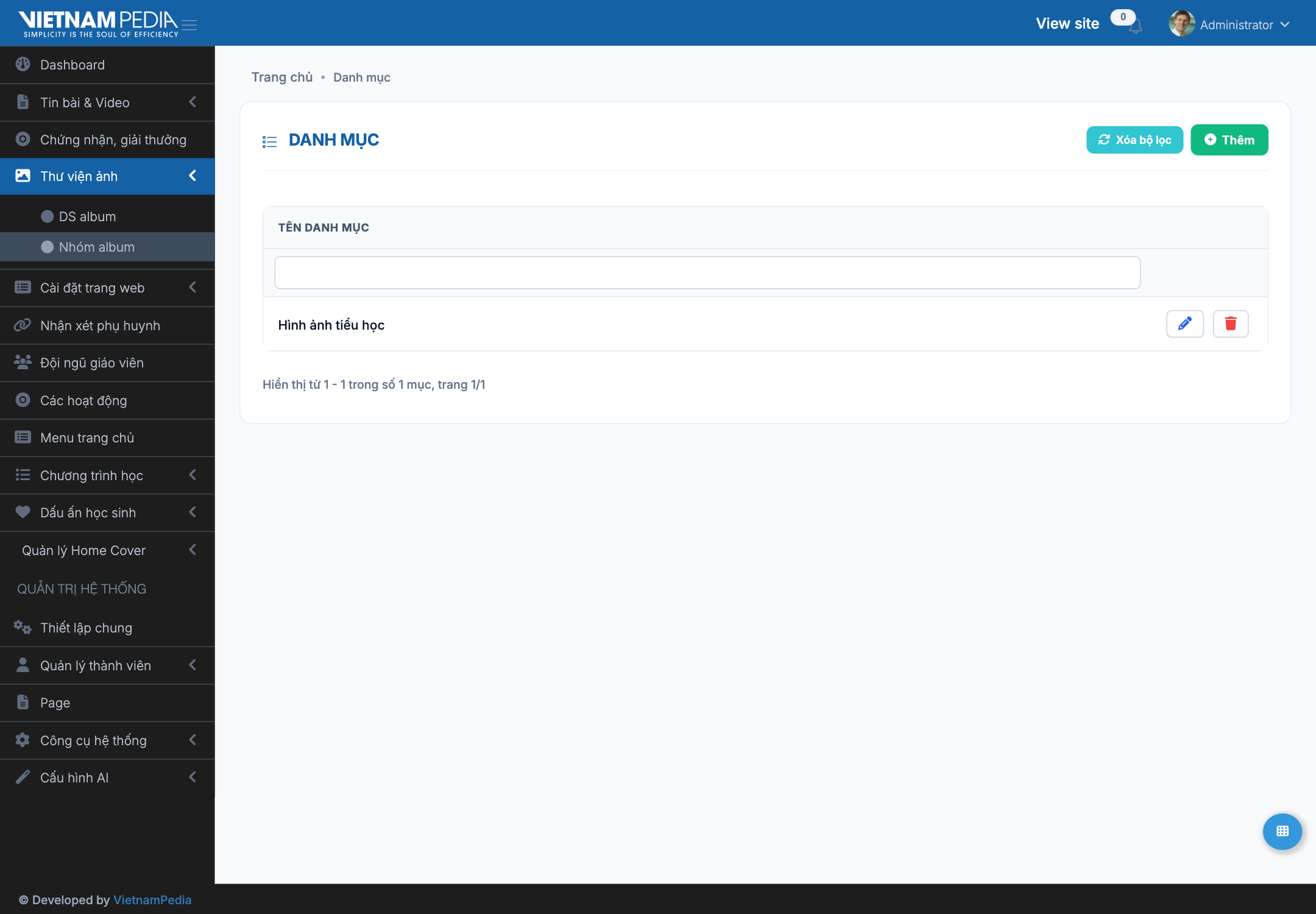Click the Dashboard gauge icon
Screen dimensions: 1316x914
(23, 64)
